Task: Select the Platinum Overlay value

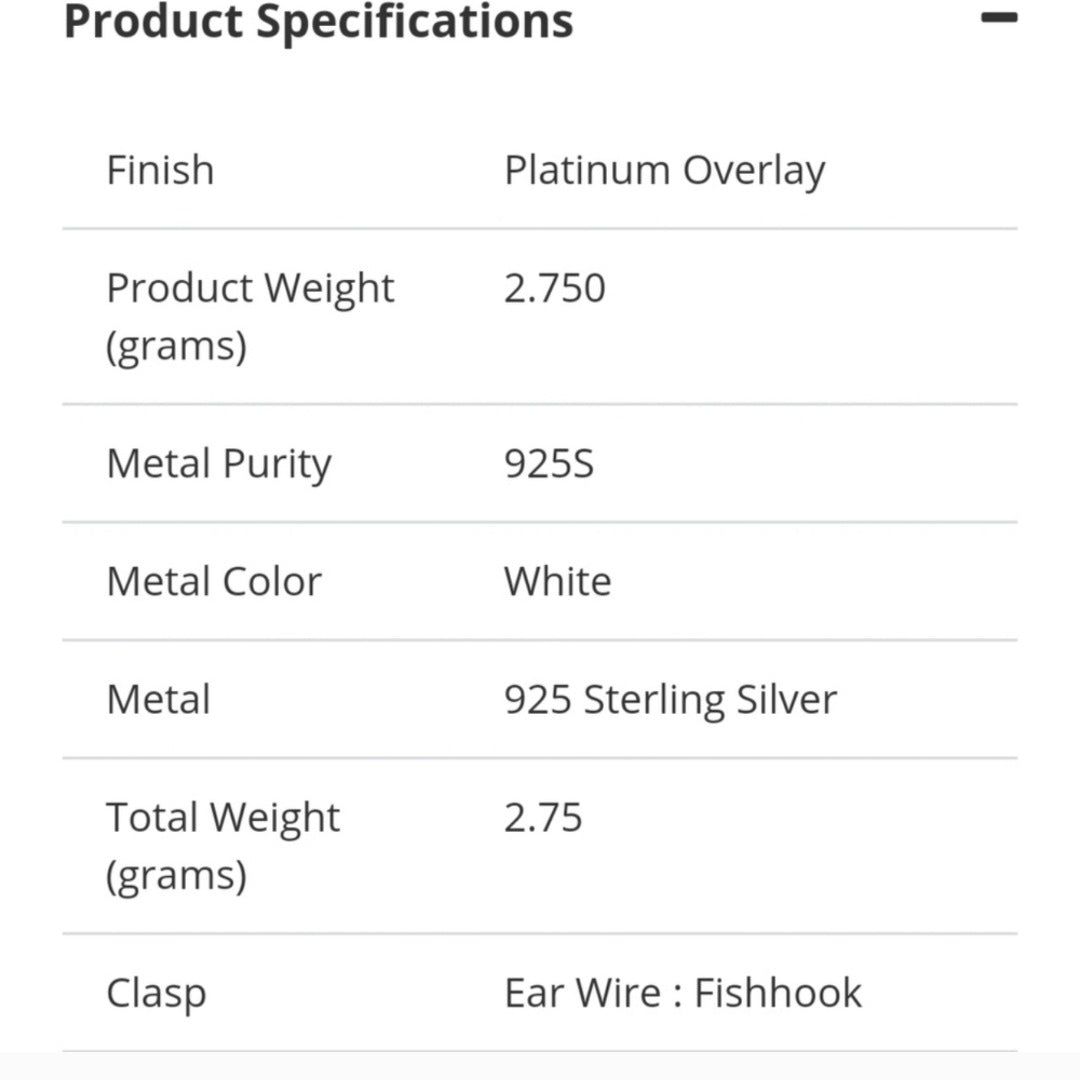Action: (665, 170)
